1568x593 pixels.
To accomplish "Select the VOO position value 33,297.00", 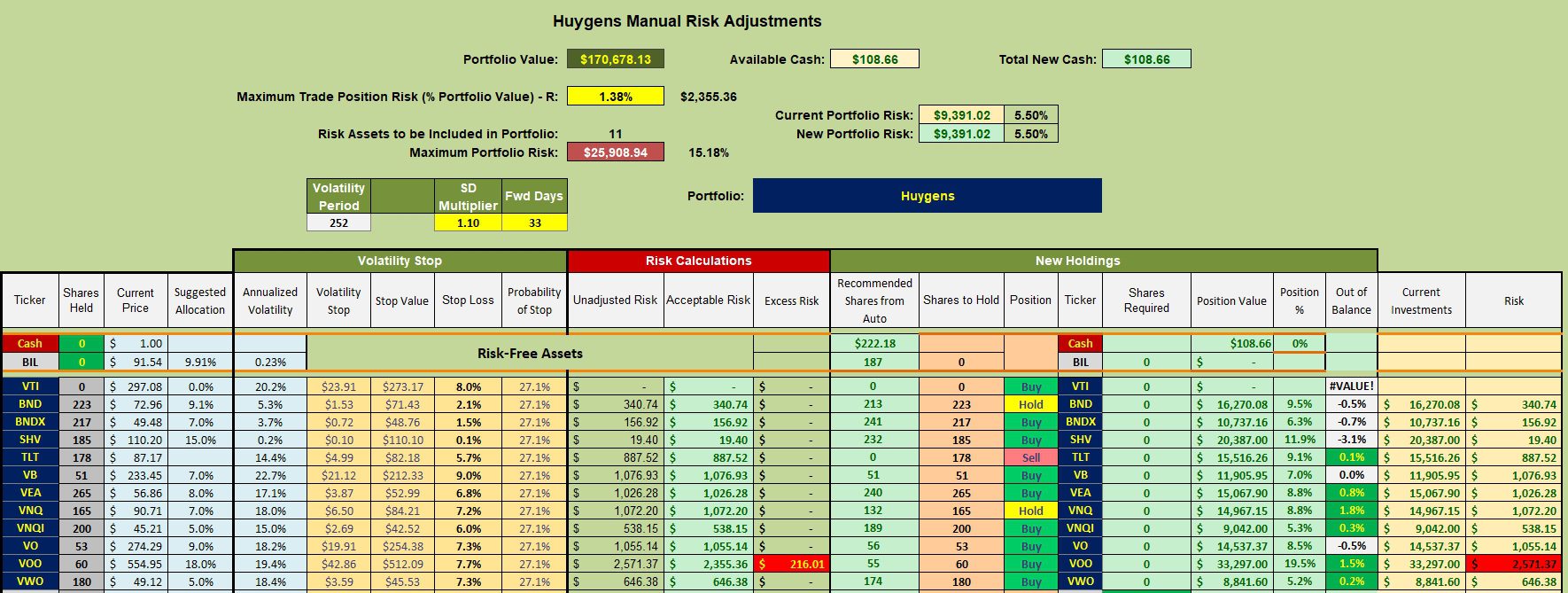I will (1231, 564).
